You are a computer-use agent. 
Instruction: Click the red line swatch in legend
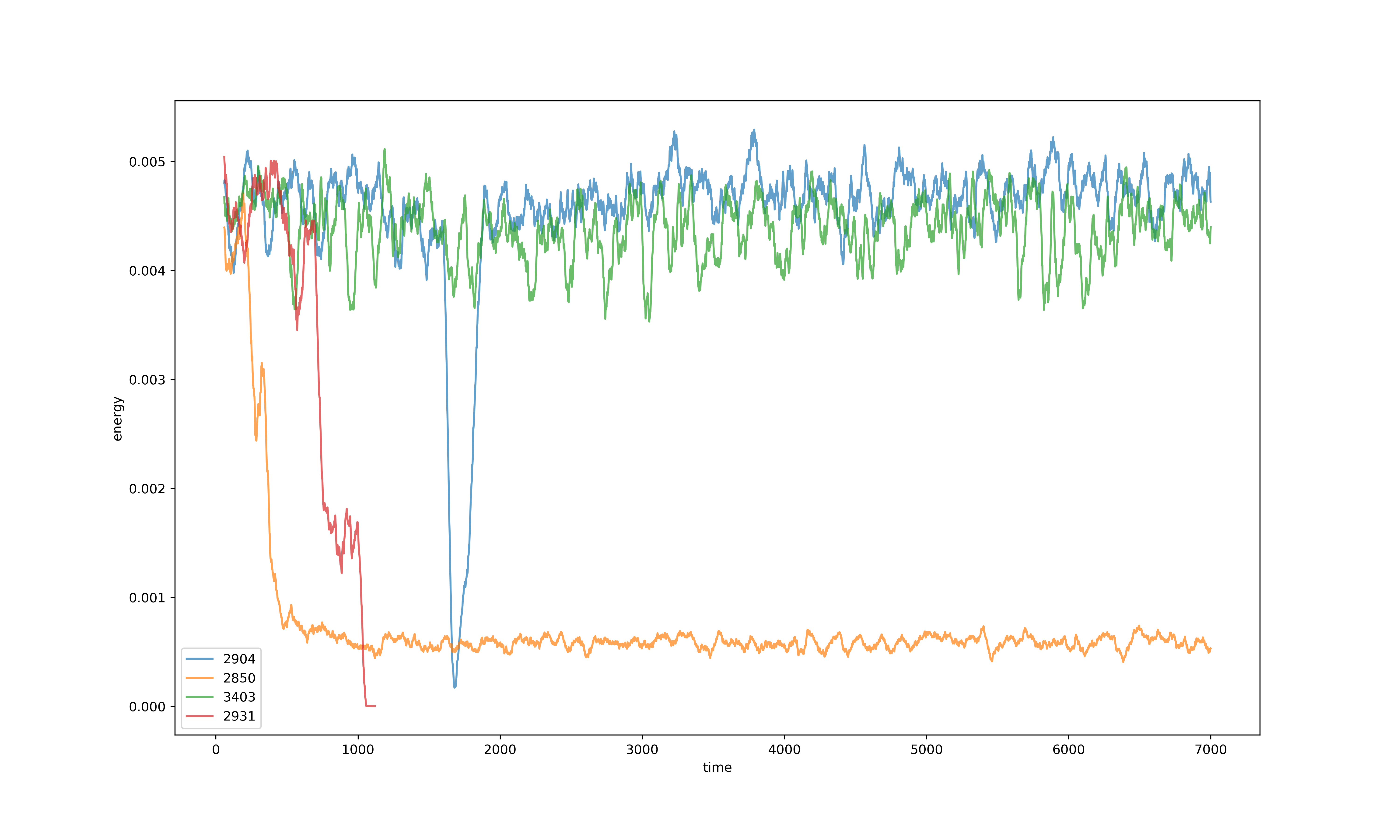pos(199,716)
